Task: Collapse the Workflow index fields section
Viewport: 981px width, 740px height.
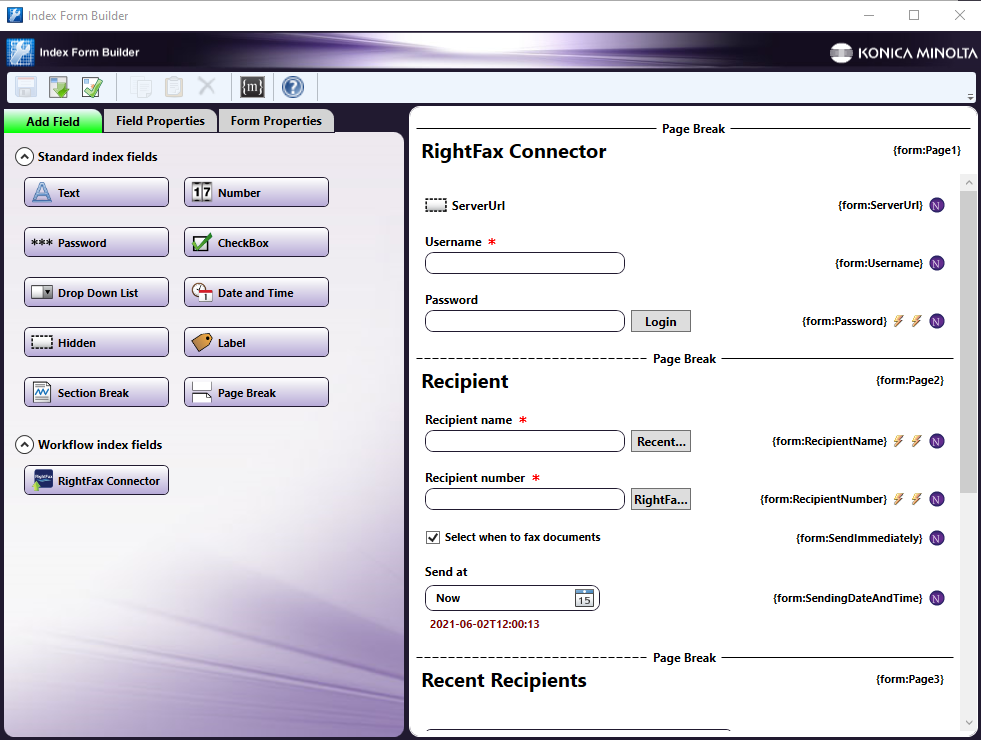Action: (x=24, y=445)
